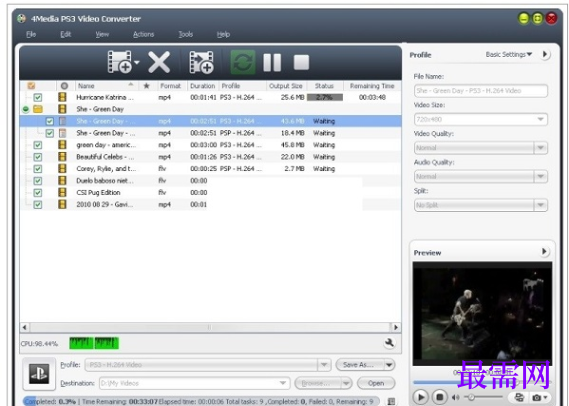The width and height of the screenshot is (569, 406).
Task: Click the preview video thumbnail
Action: point(482,313)
